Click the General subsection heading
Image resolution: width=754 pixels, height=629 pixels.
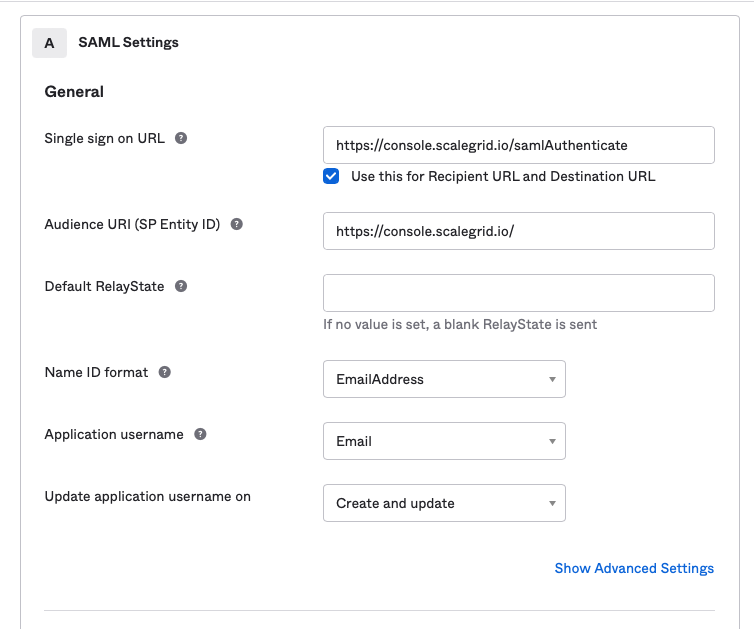[74, 92]
